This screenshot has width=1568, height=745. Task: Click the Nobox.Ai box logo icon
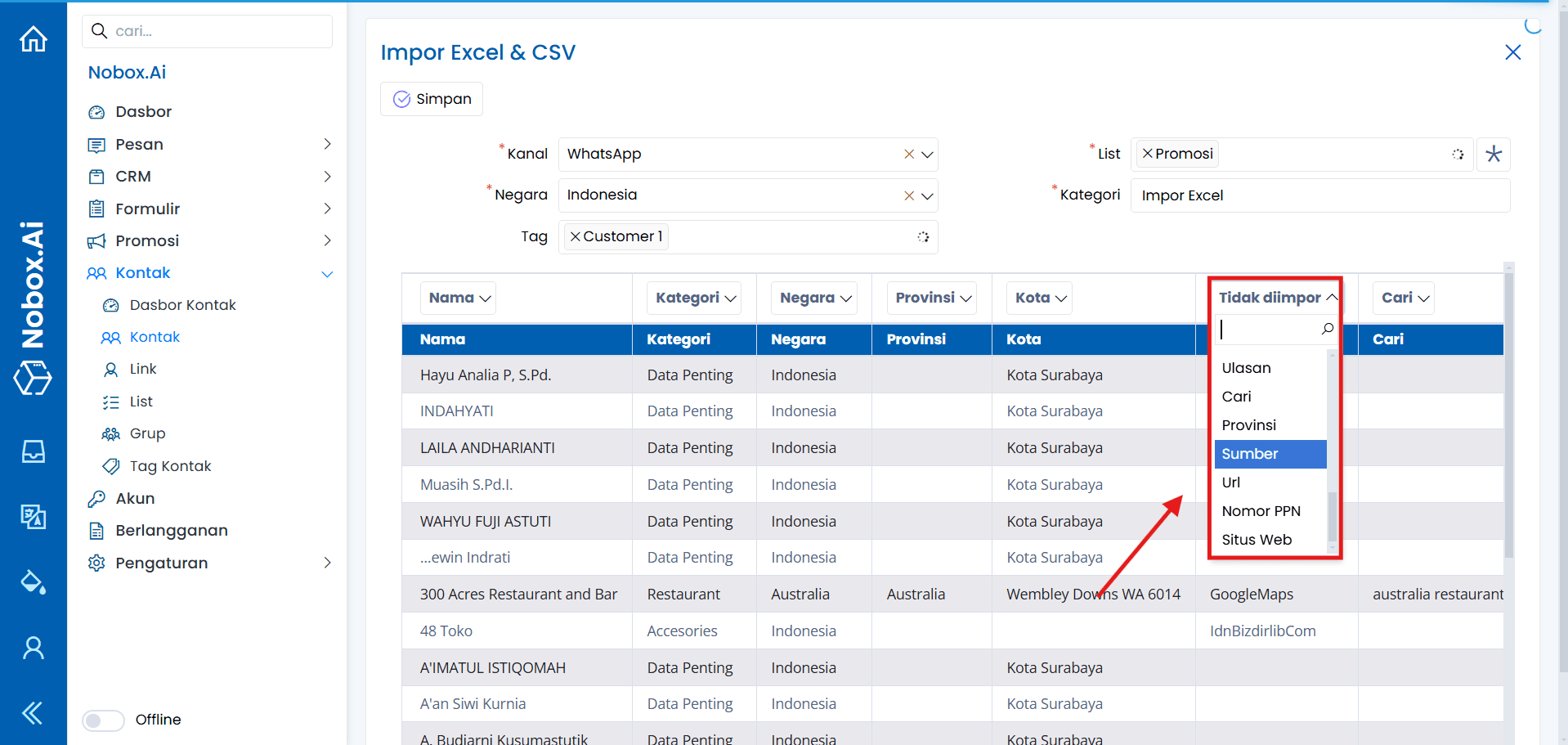[x=33, y=379]
